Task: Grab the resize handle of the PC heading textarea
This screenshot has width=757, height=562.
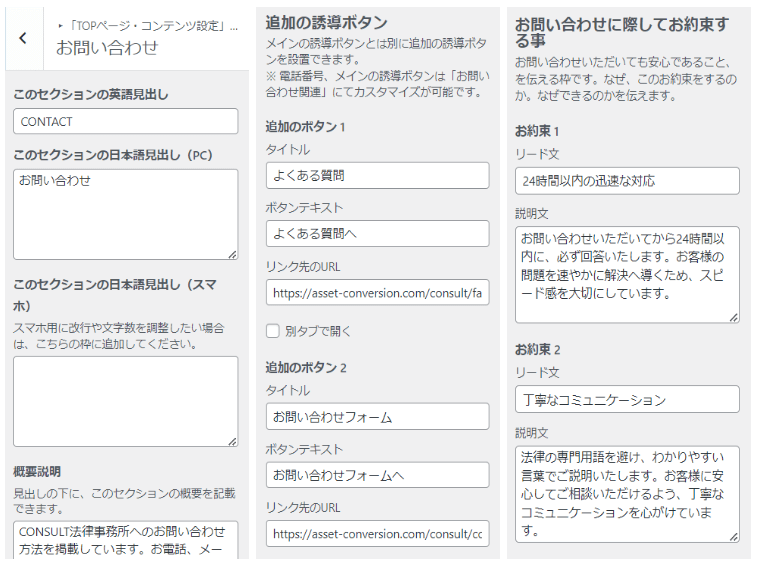Action: (x=233, y=254)
